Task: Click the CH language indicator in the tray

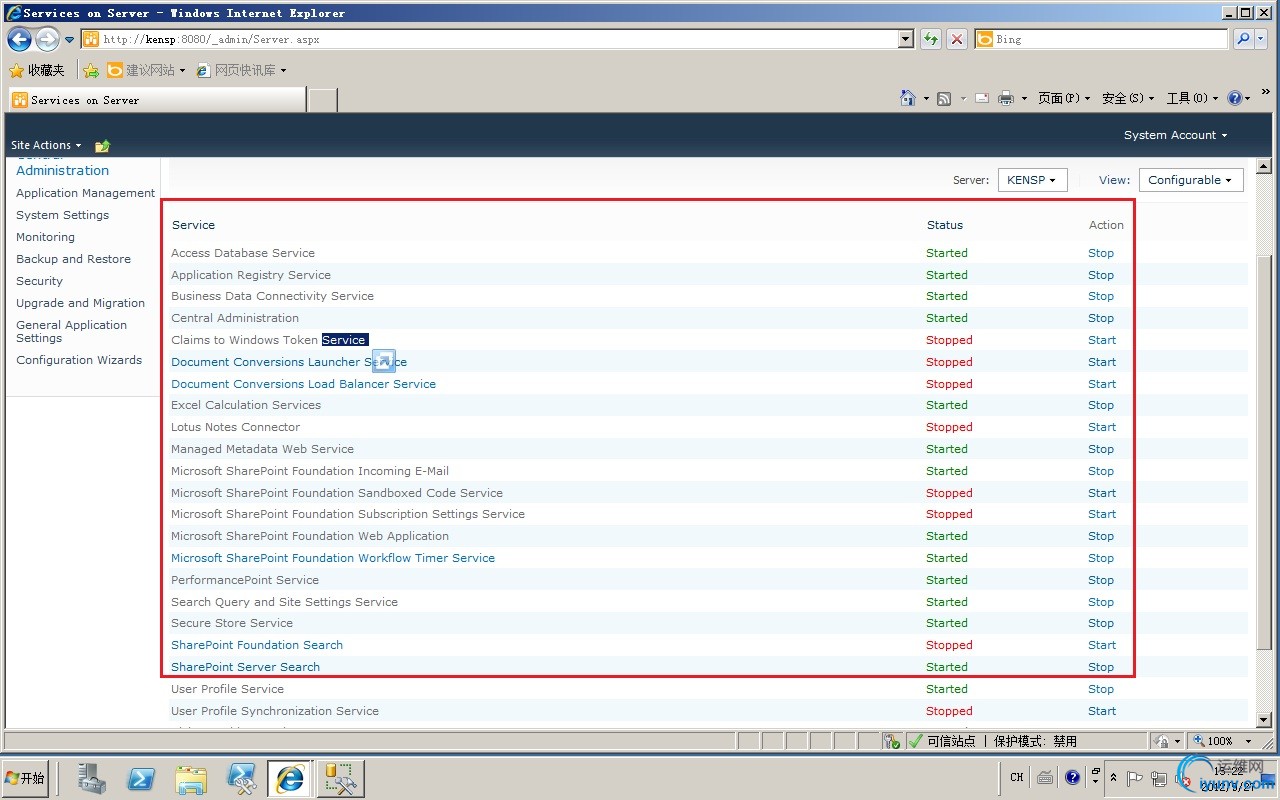Action: pos(1017,778)
